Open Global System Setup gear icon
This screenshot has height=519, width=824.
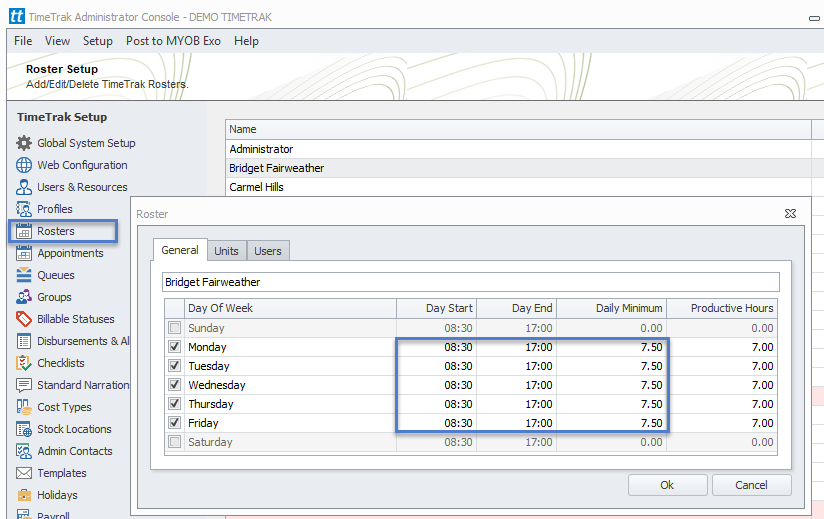tap(24, 143)
